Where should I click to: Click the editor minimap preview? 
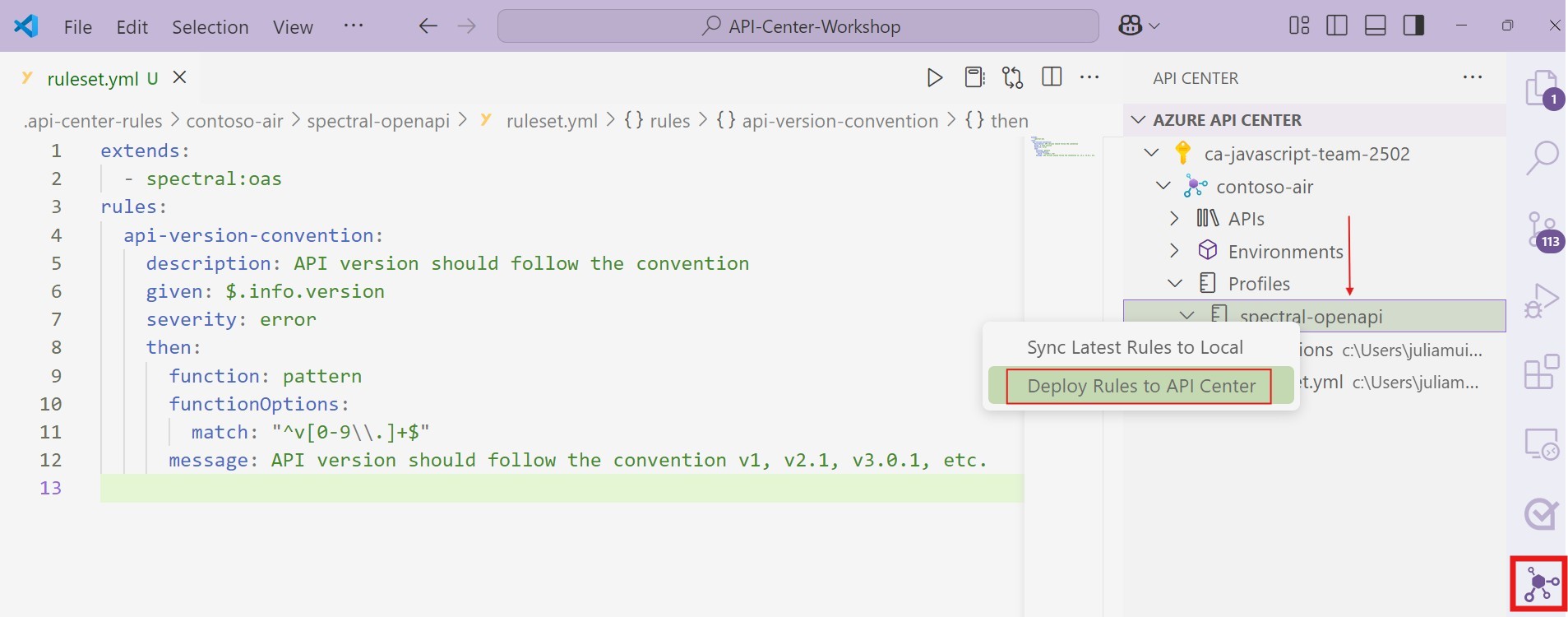[1063, 148]
